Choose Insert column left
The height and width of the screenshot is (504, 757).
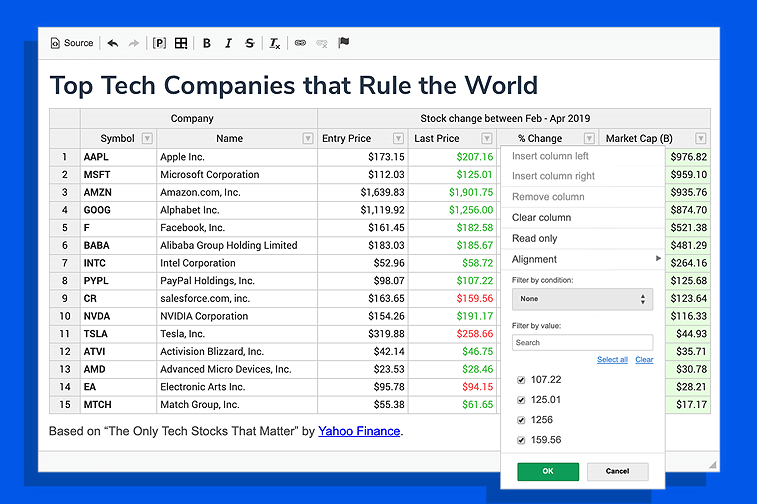click(x=583, y=156)
